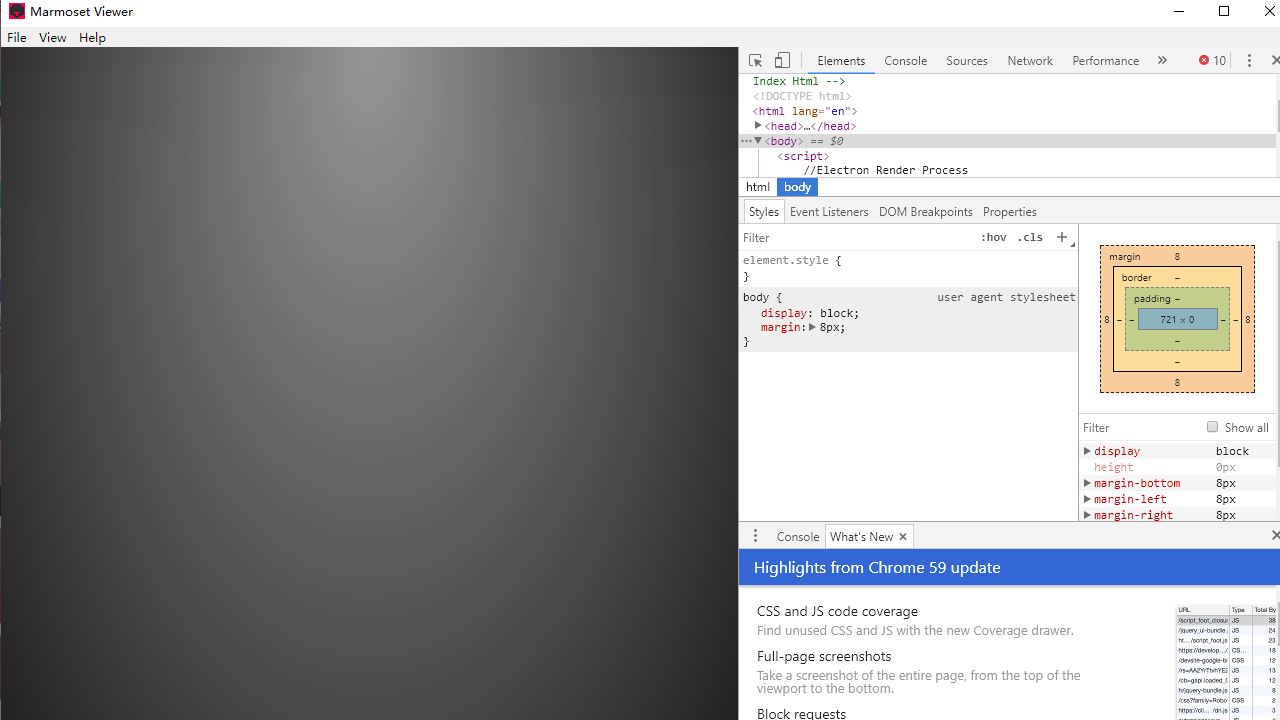Open the View menu

(x=52, y=37)
